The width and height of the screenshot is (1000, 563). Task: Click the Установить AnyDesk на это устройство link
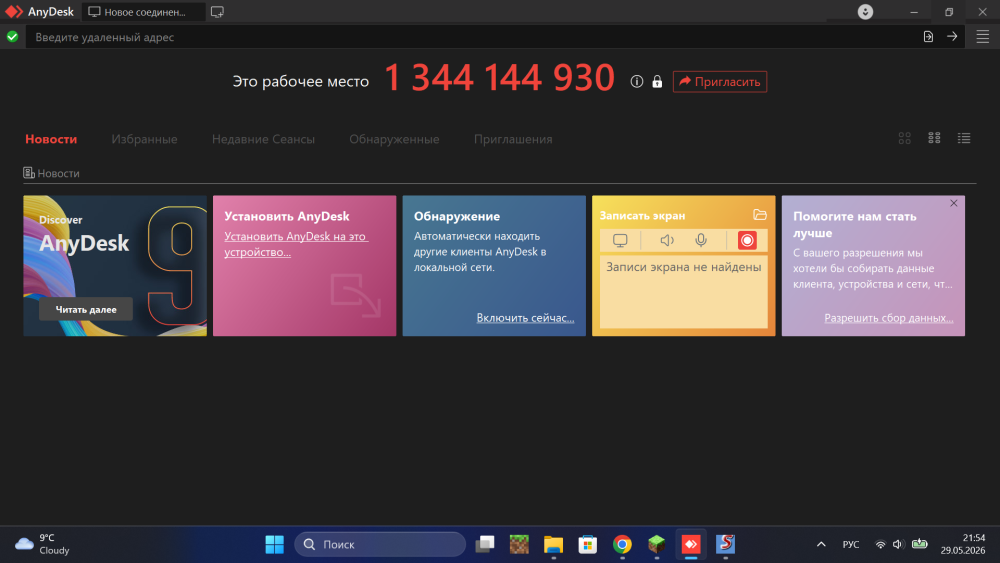pos(296,244)
